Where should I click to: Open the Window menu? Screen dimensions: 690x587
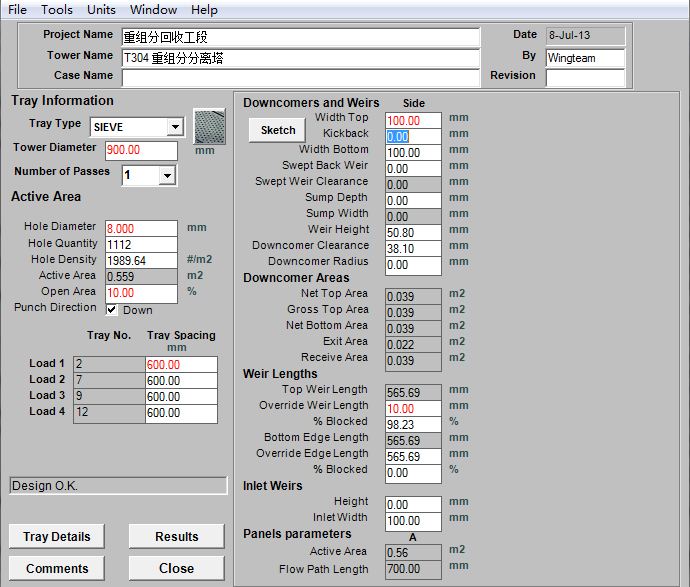tap(153, 9)
